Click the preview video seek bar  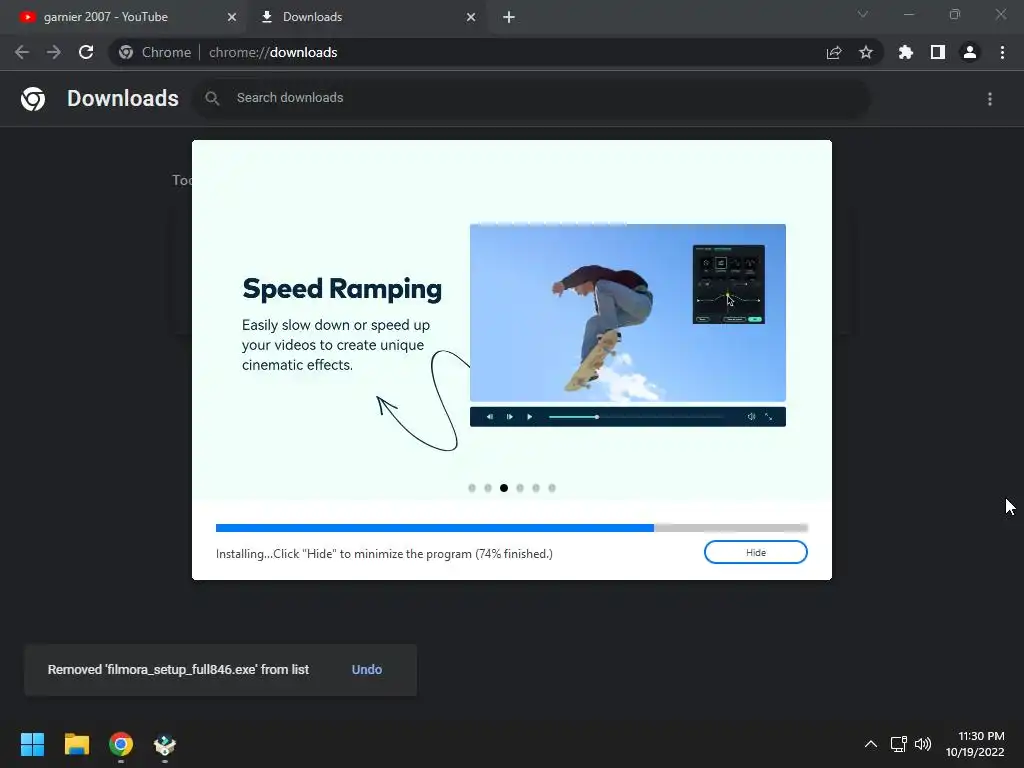coord(637,417)
